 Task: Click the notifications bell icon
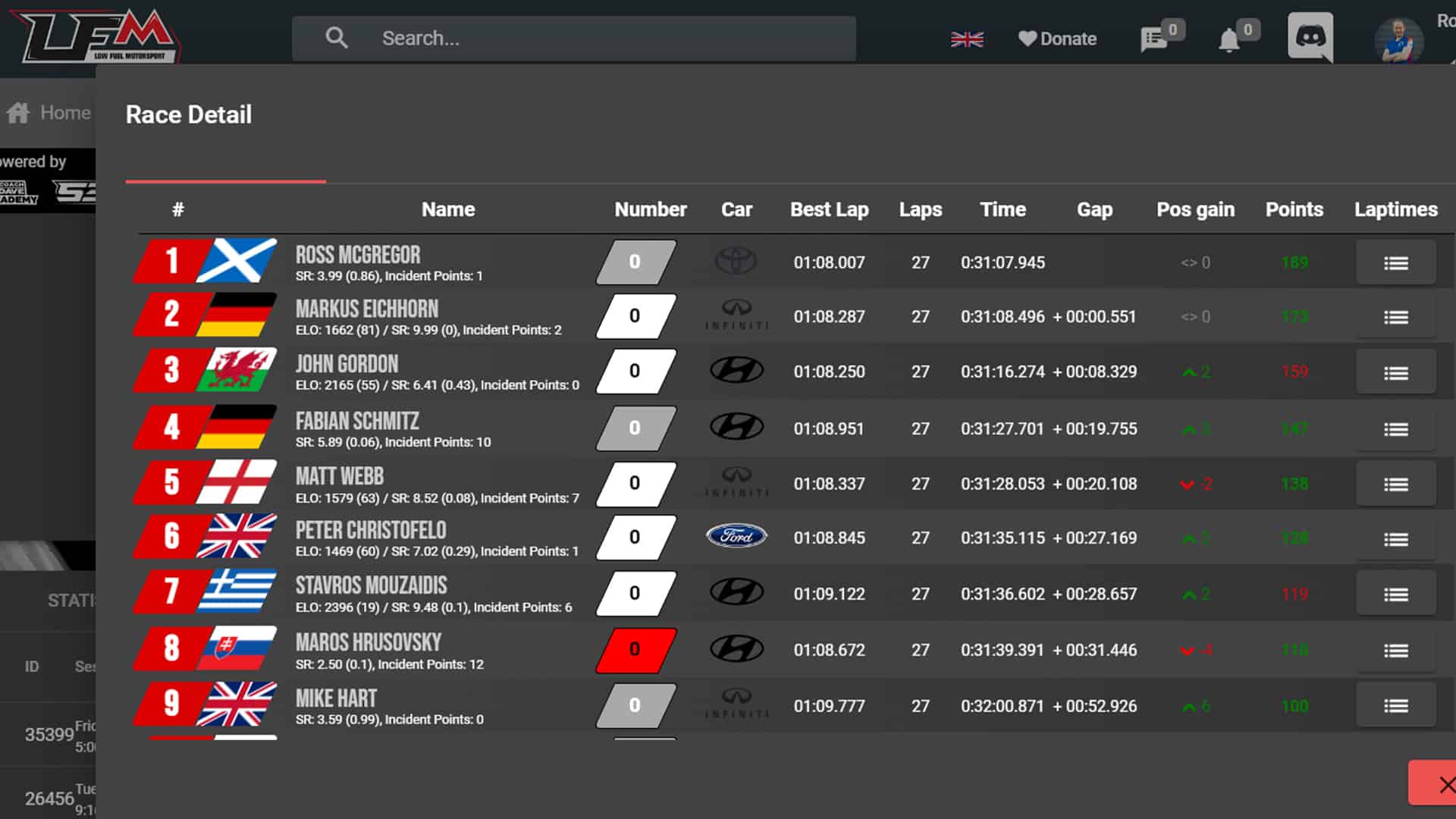[1228, 39]
